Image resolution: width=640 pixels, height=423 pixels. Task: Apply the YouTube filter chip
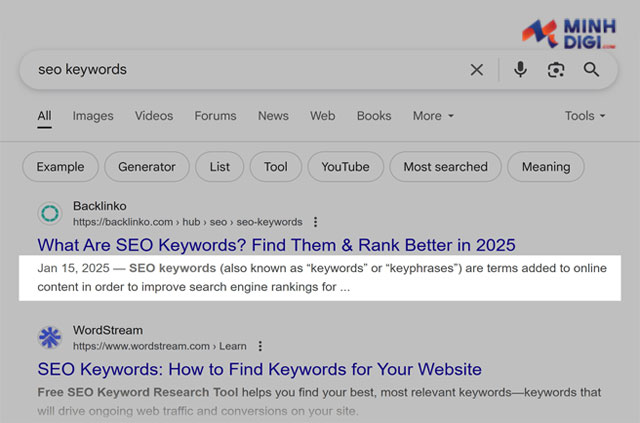[345, 167]
